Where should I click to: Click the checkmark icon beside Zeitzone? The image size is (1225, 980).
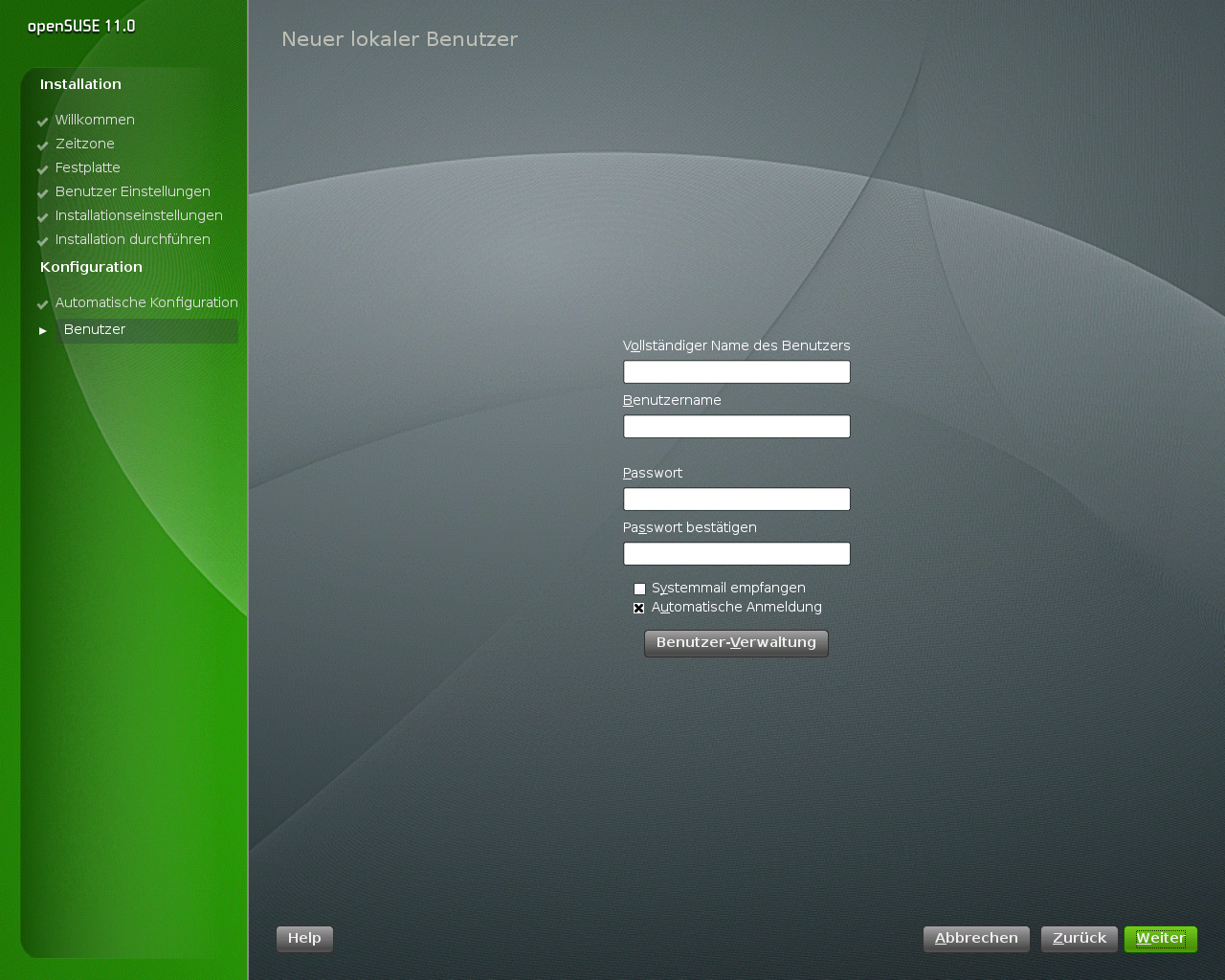click(x=43, y=145)
